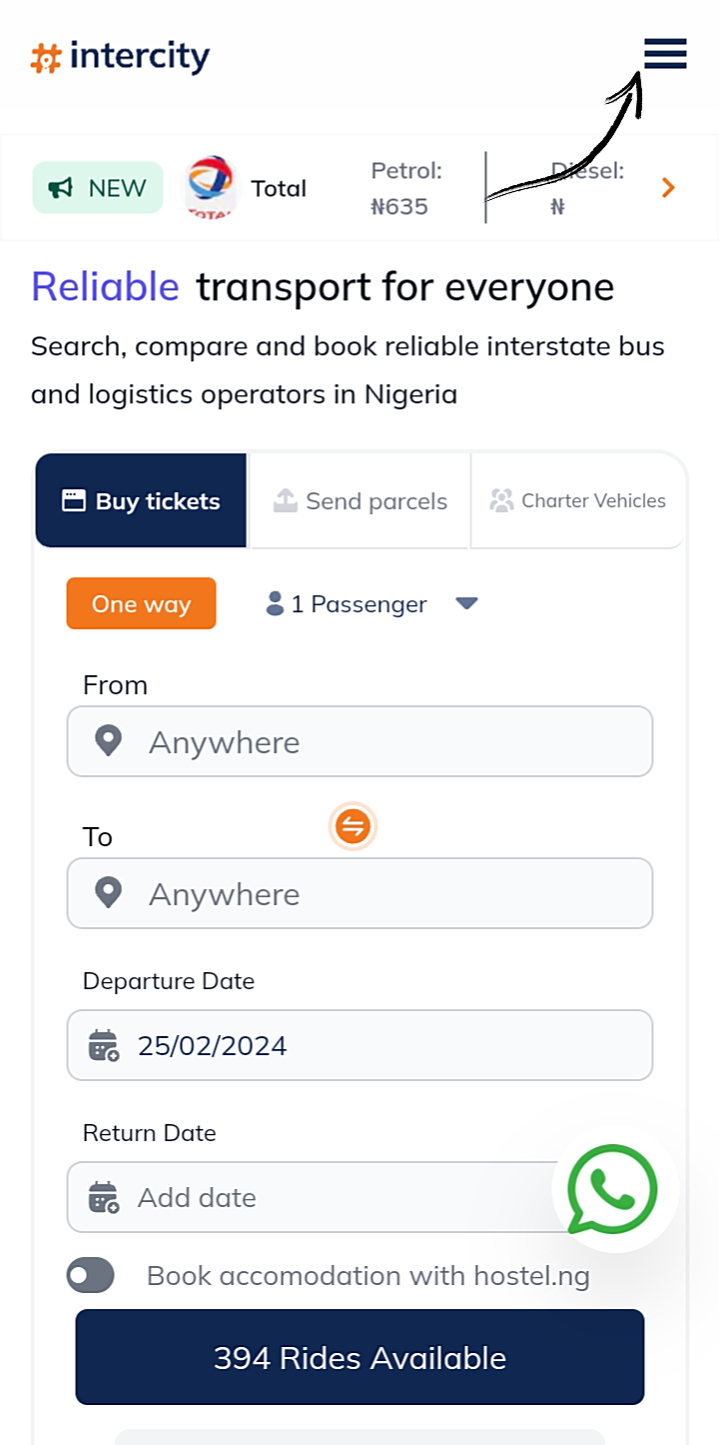Viewport: 719px width, 1445px height.
Task: Click the Return Date calendar icon
Action: point(104,1197)
